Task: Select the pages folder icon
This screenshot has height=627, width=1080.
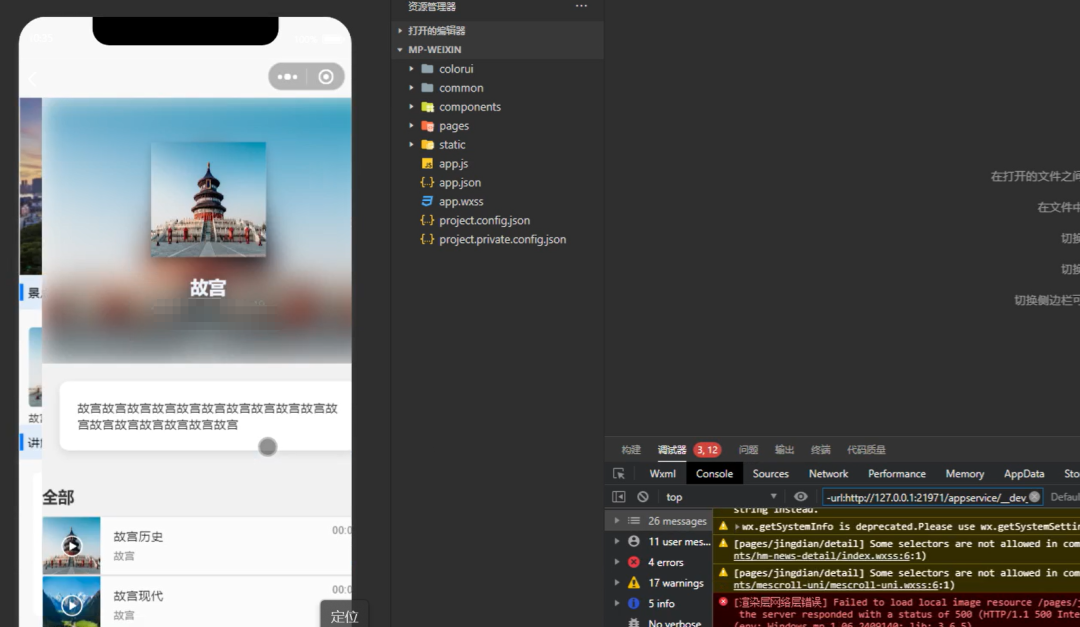Action: click(427, 126)
